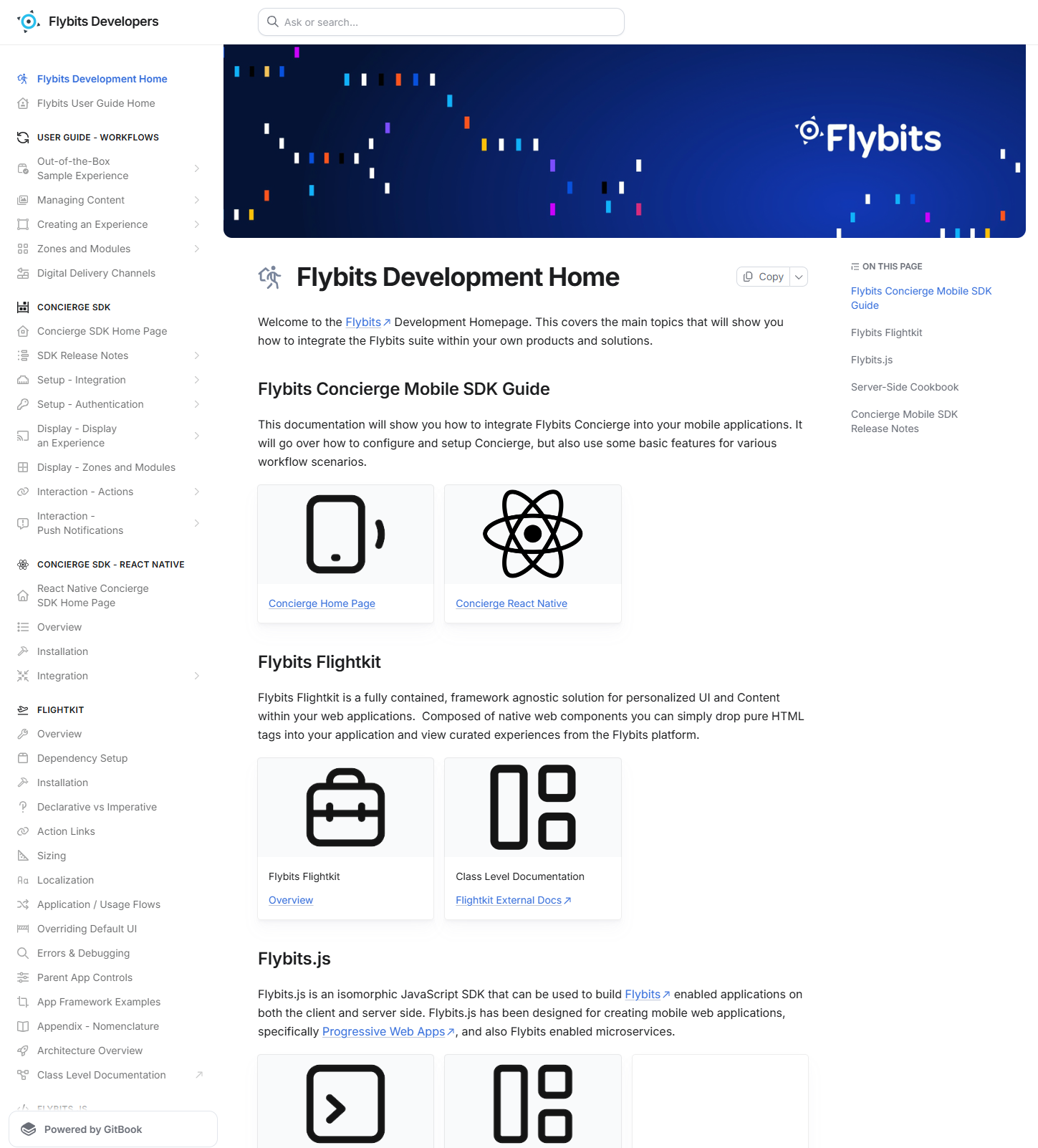This screenshot has width=1038, height=1148.
Task: Open Action Links in Flightkit section
Action: pos(66,831)
